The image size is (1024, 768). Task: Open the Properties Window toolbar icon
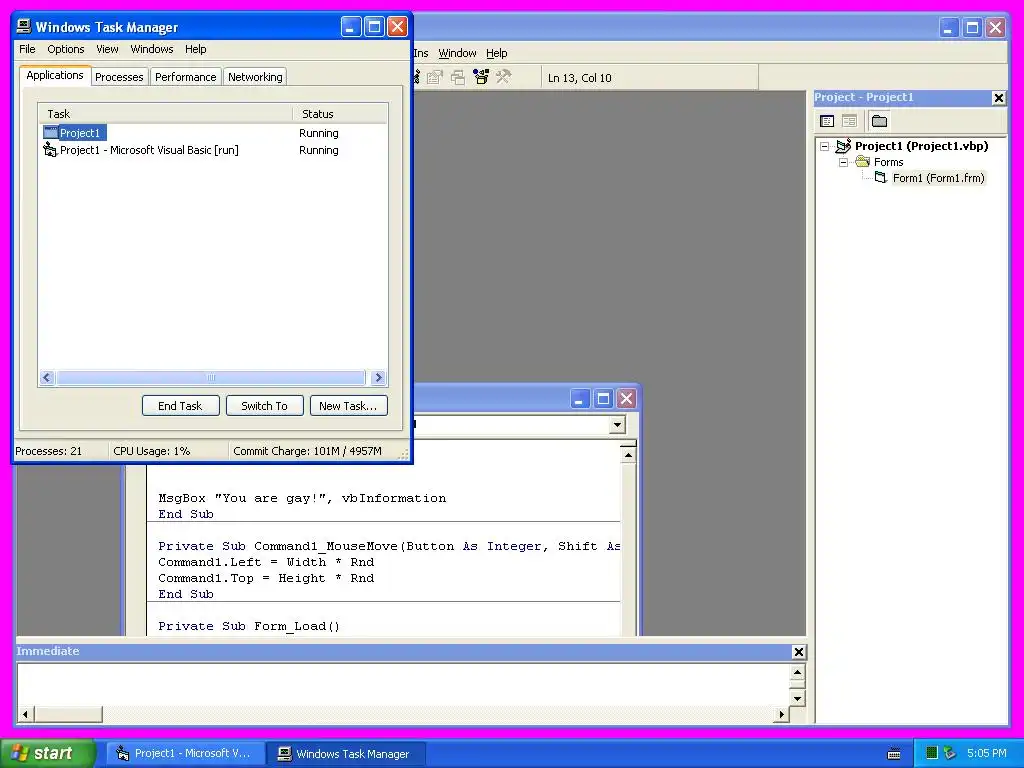[434, 78]
